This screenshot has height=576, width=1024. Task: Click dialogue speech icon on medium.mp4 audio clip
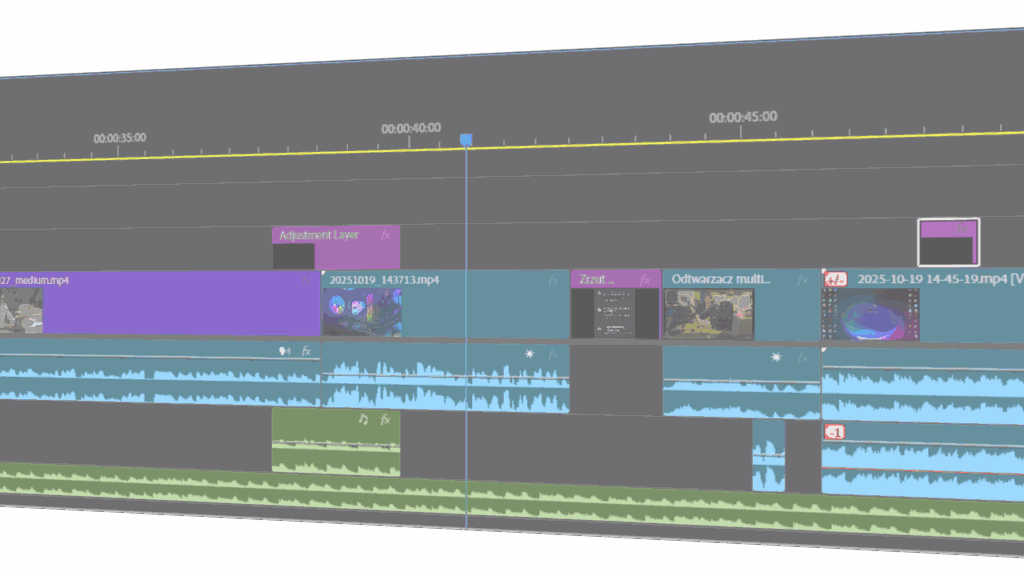click(x=284, y=351)
